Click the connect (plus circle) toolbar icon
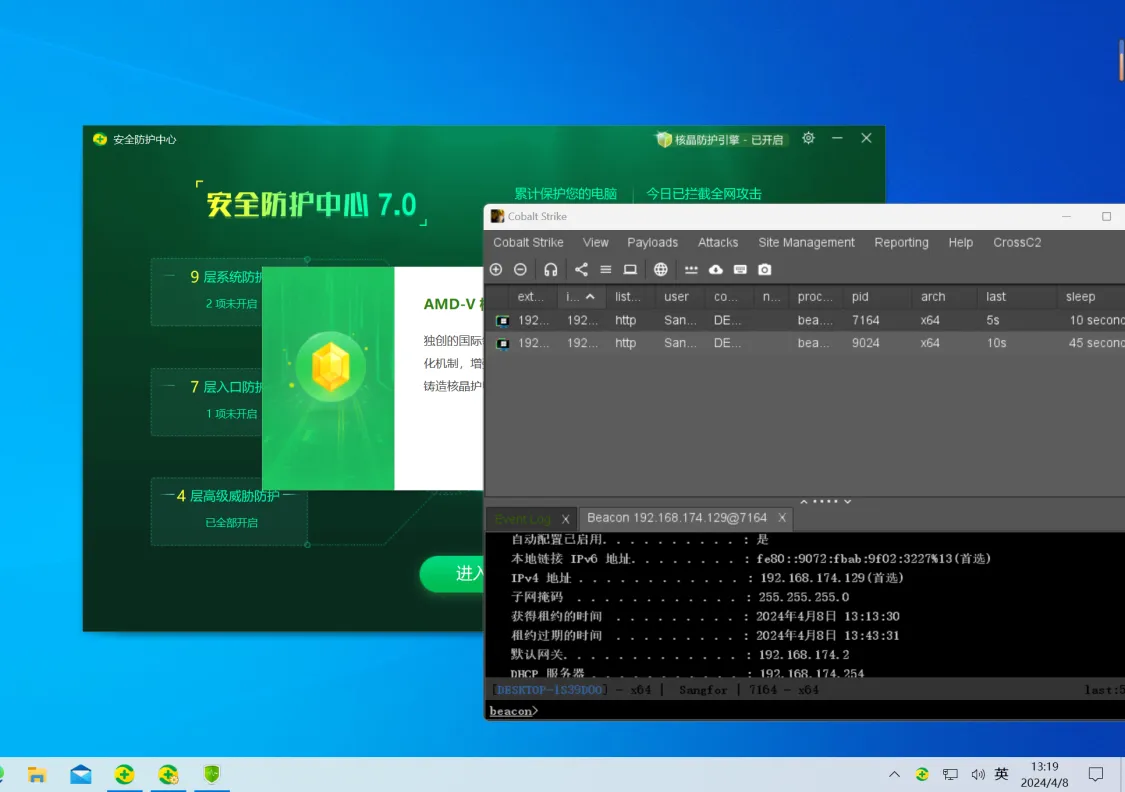This screenshot has height=792, width=1125. pyautogui.click(x=496, y=270)
